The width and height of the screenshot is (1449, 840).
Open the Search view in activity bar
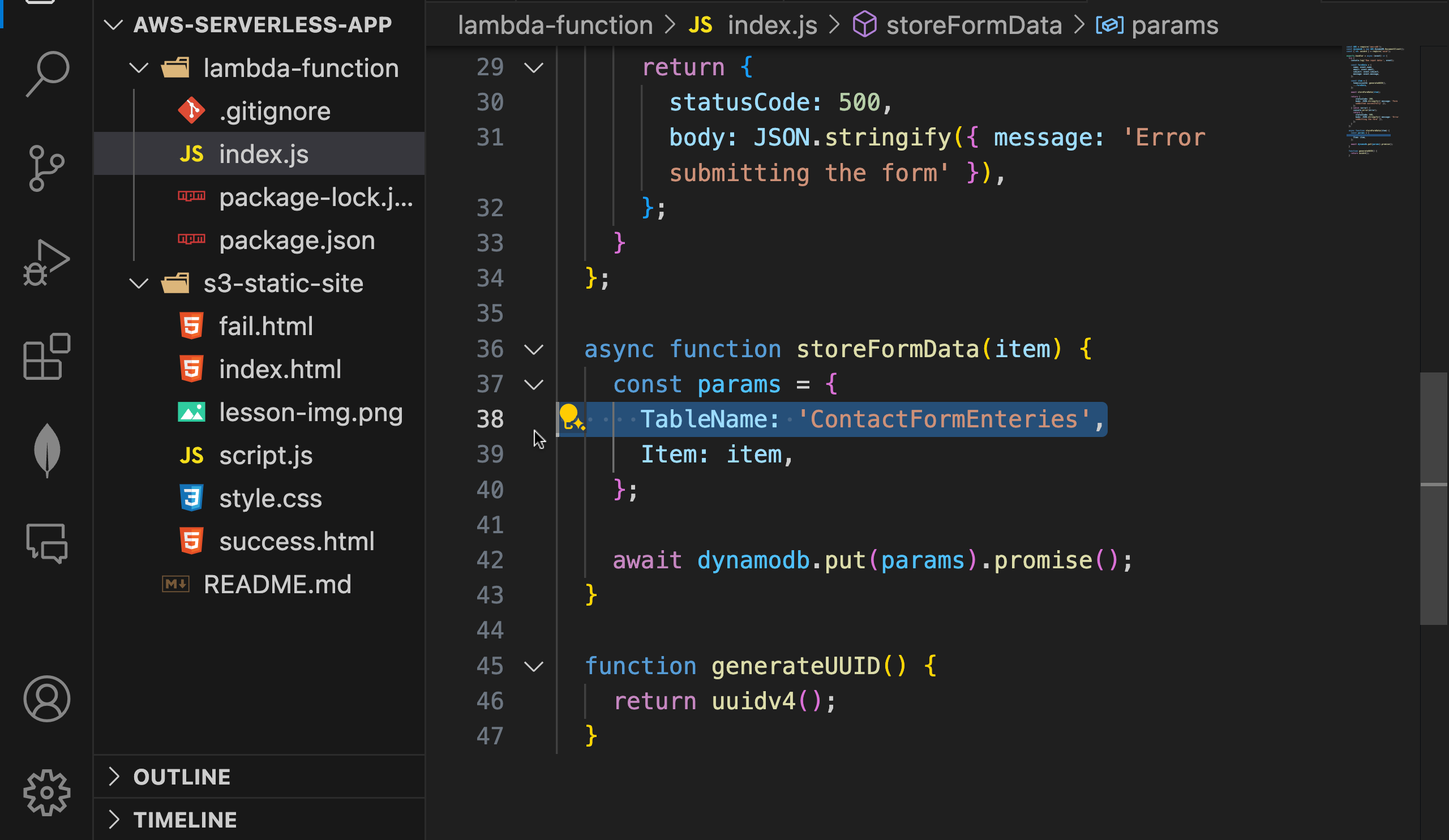pyautogui.click(x=47, y=74)
